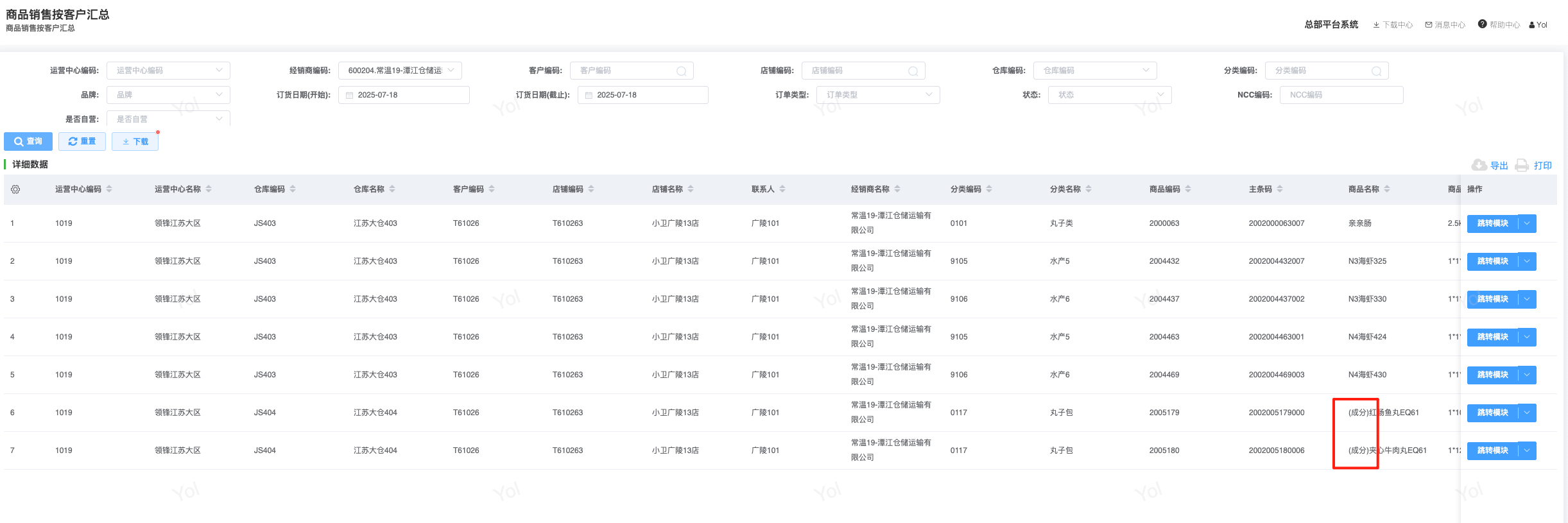
Task: Click the 重置 reset button
Action: [x=82, y=141]
